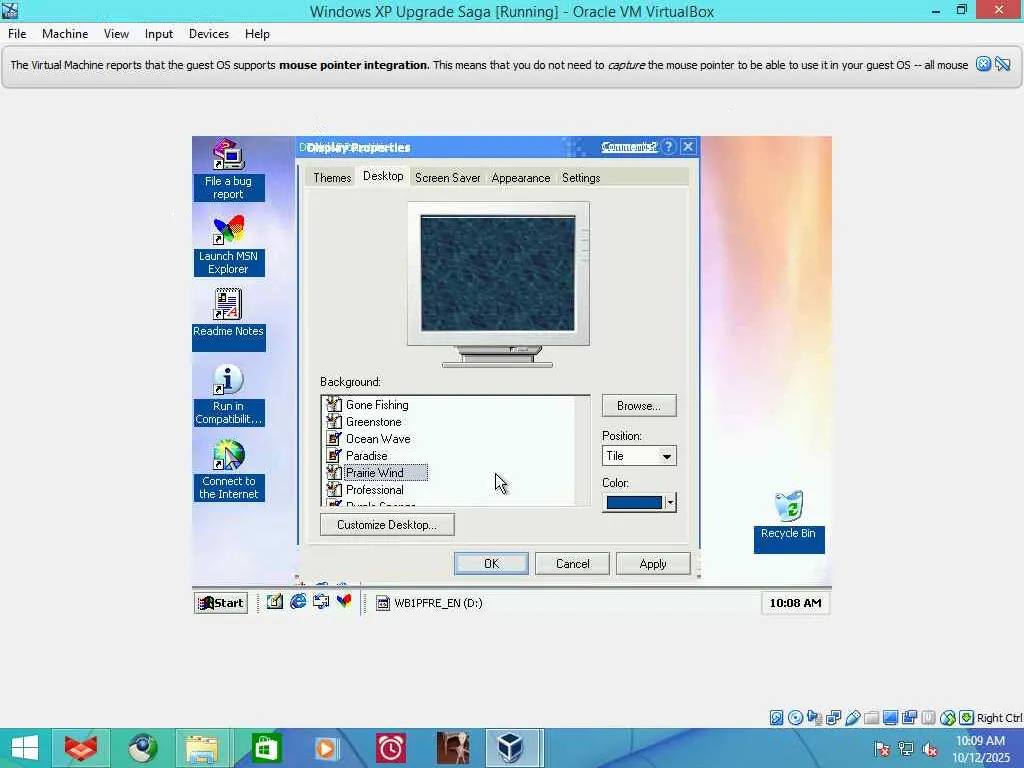Open the XP Start menu
Screen dimensions: 1024x768
221,603
